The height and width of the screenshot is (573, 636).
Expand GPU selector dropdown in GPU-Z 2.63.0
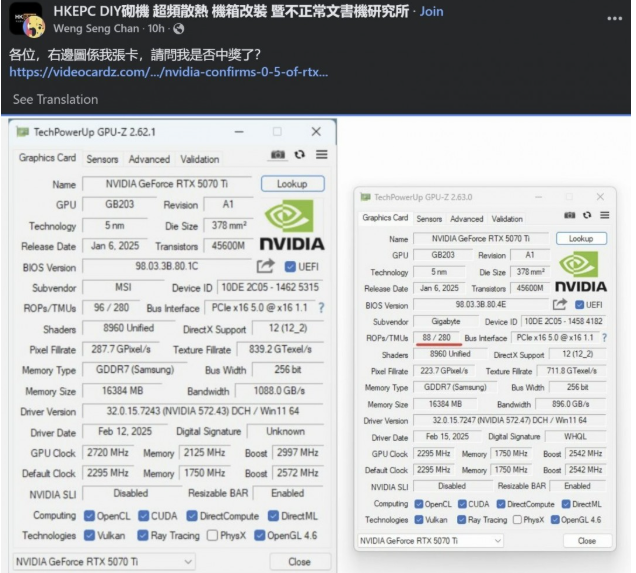[x=430, y=541]
